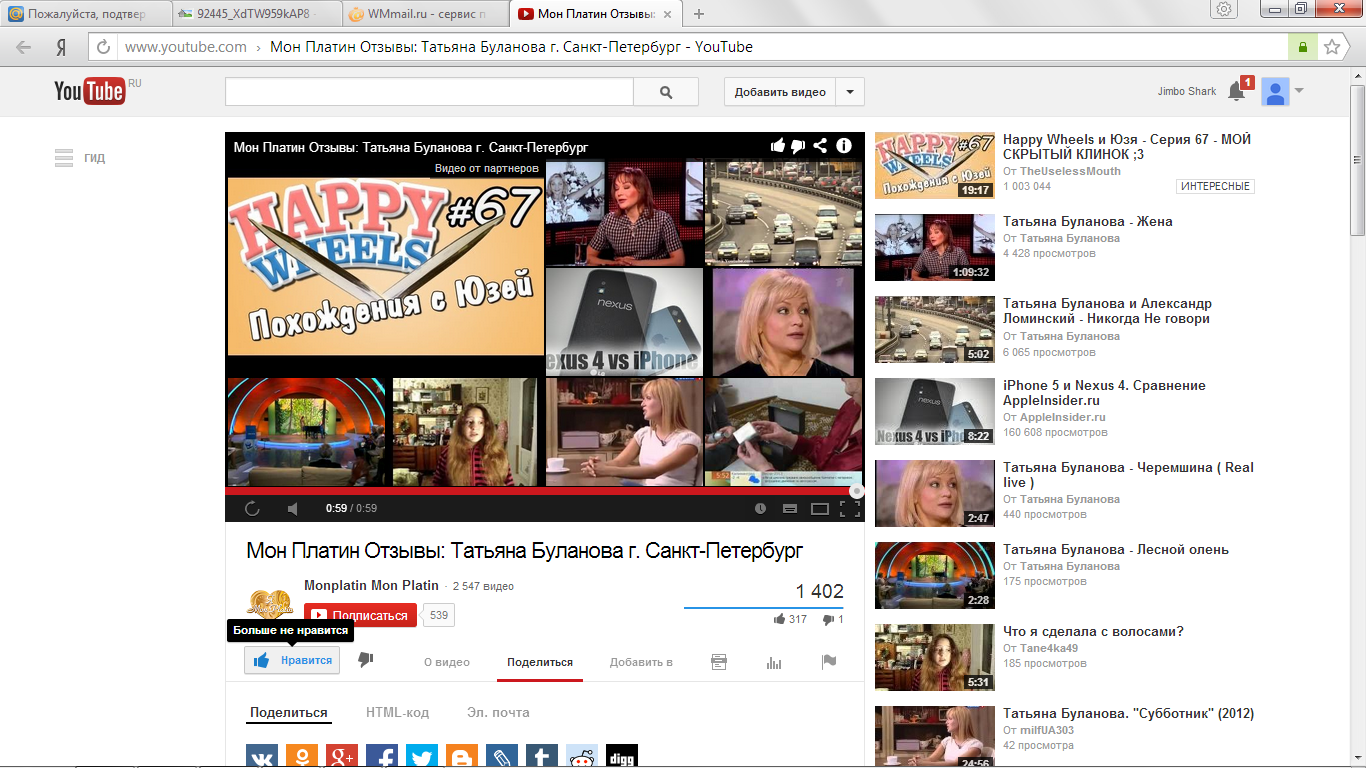Viewport: 1366px width, 768px height.
Task: Share on Odnoklassniki icon
Action: coord(302,758)
